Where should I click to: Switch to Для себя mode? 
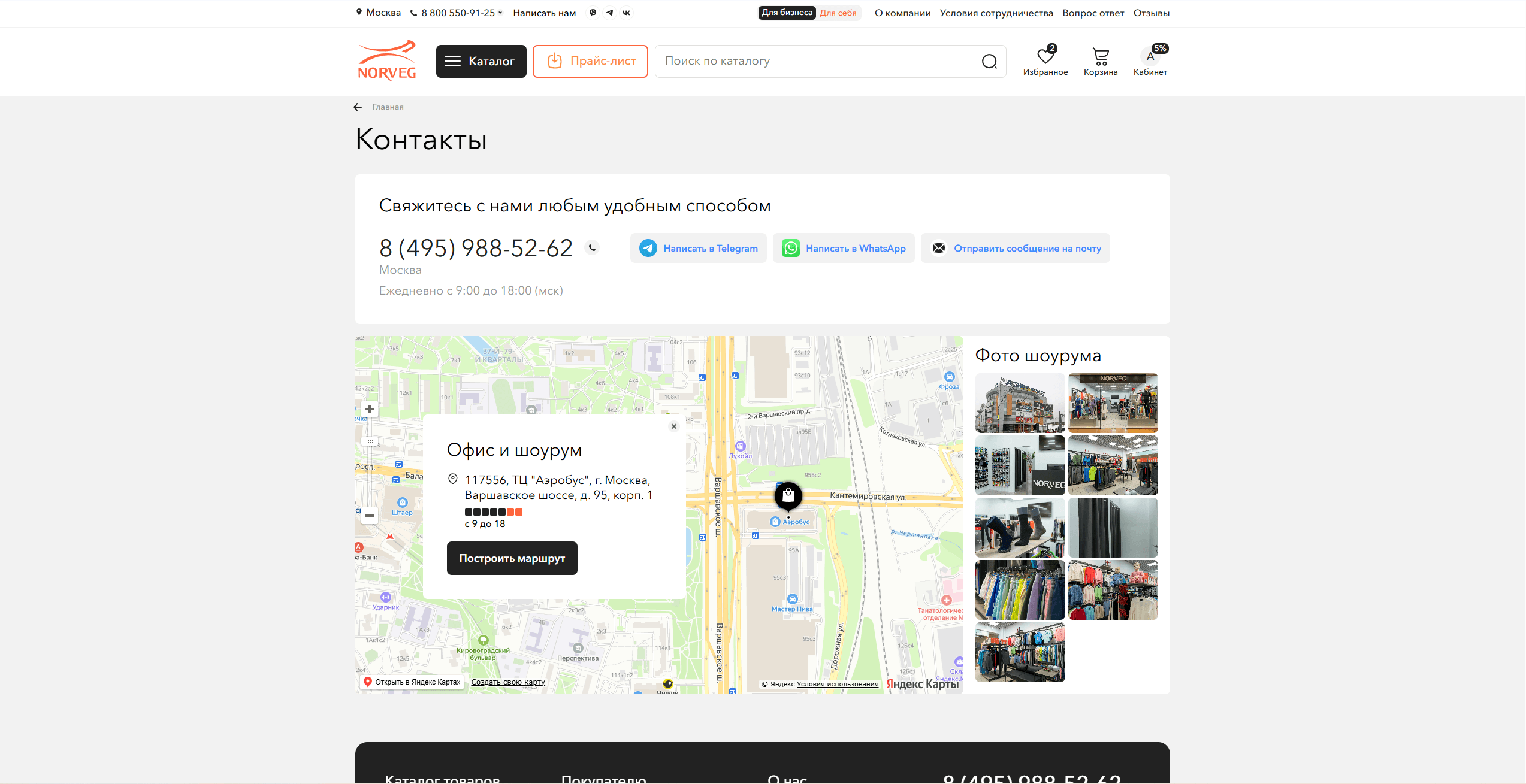(838, 13)
